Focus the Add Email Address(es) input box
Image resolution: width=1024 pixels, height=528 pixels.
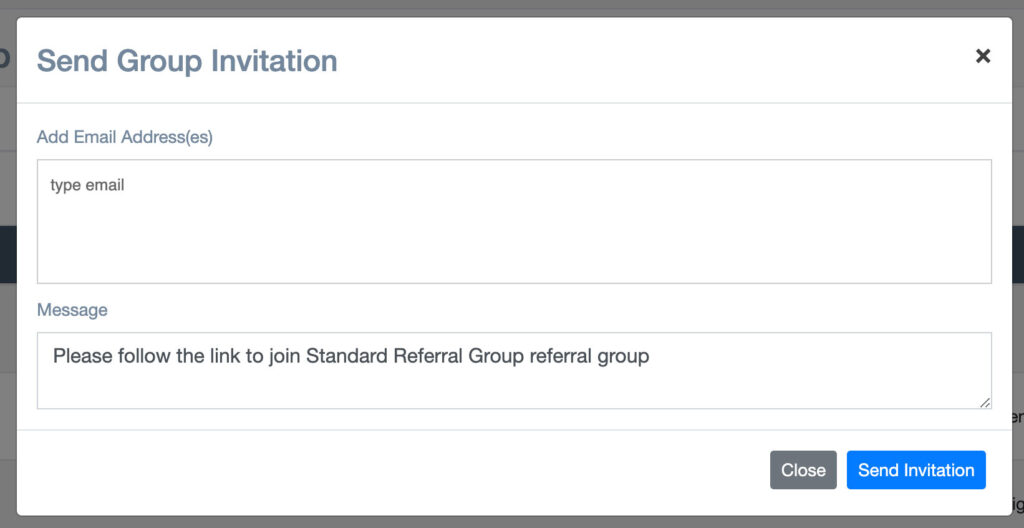(x=514, y=222)
